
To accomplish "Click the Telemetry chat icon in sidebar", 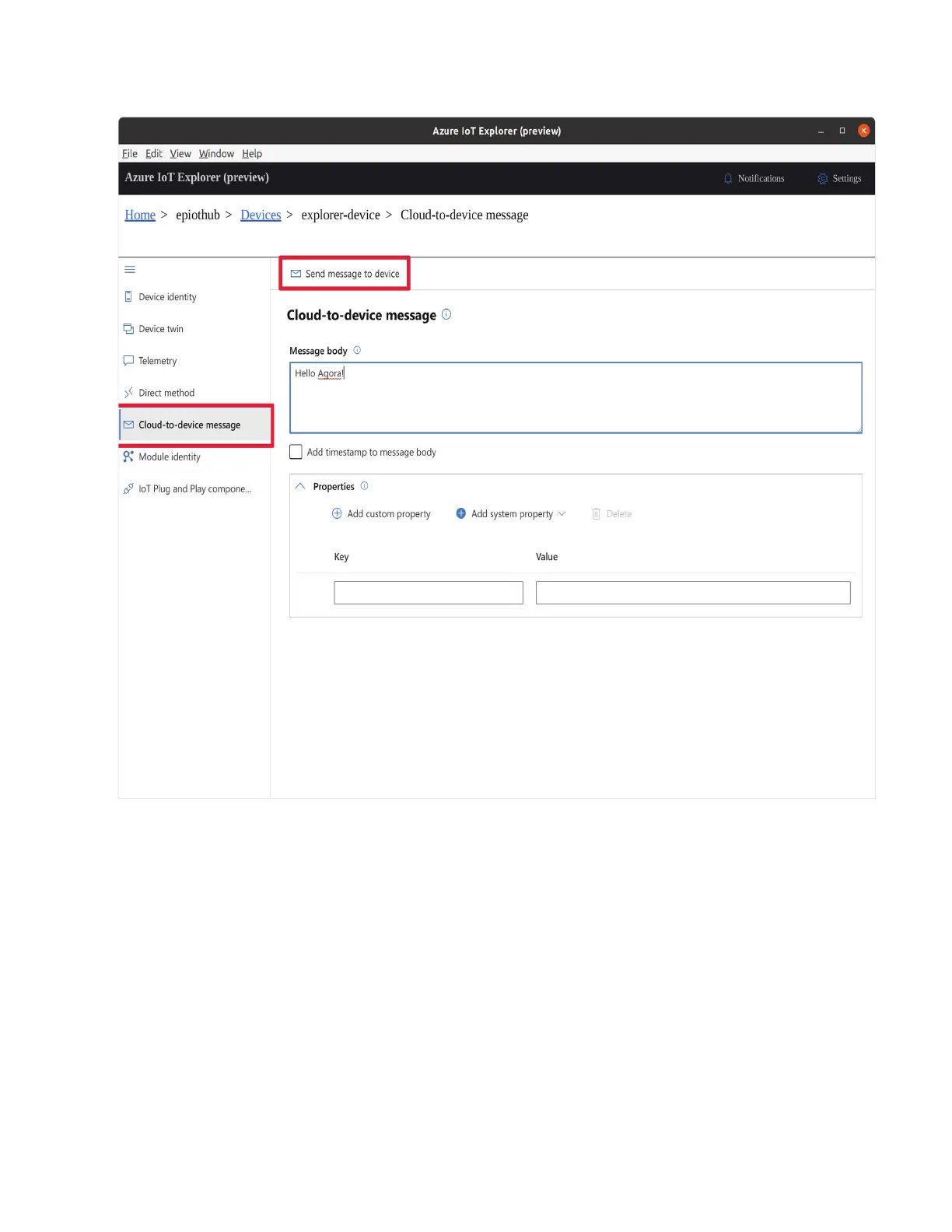I will click(128, 361).
